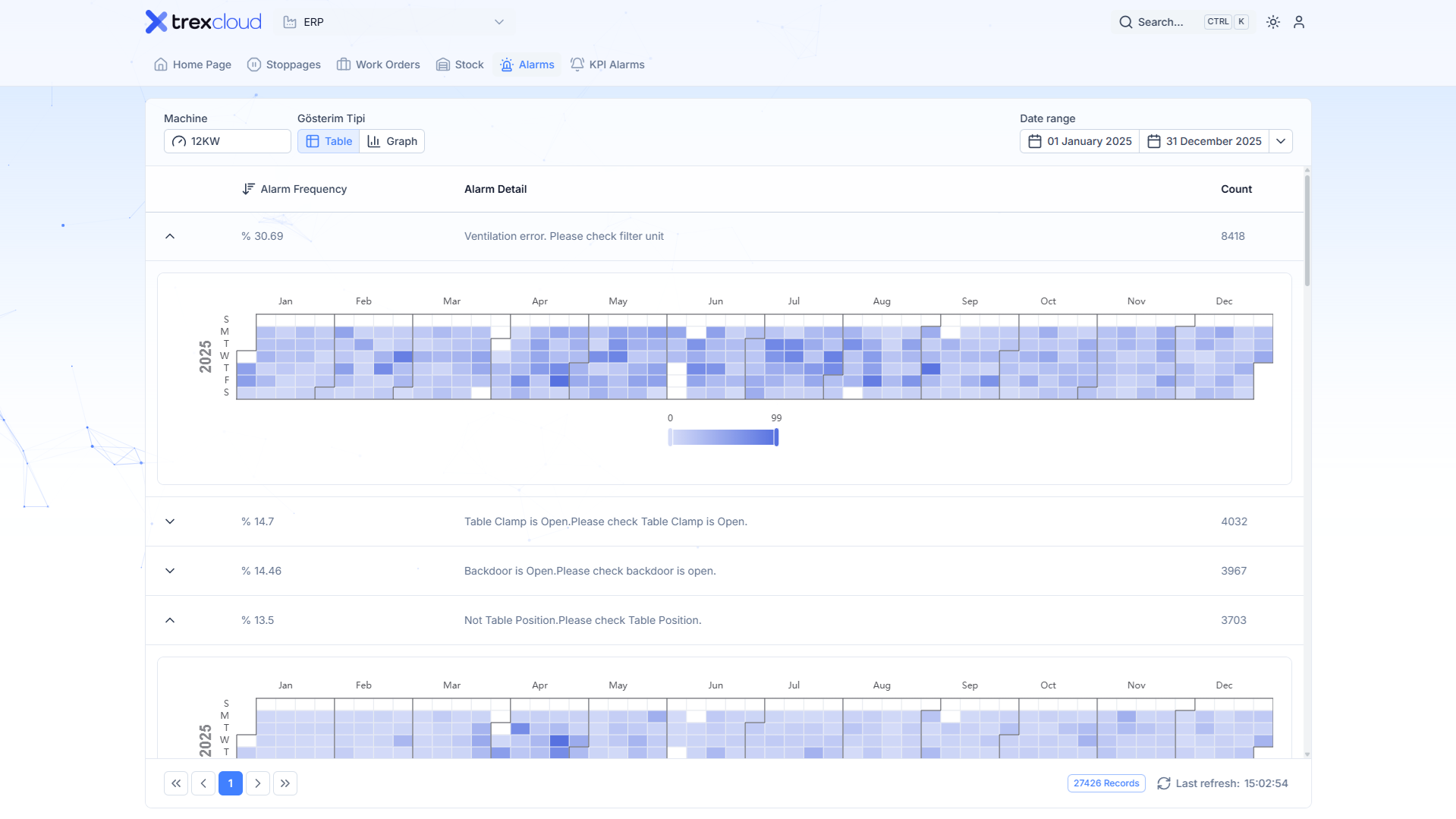This screenshot has width=1456, height=819.
Task: Click the calendar icon before 01 January
Action: (x=1035, y=141)
